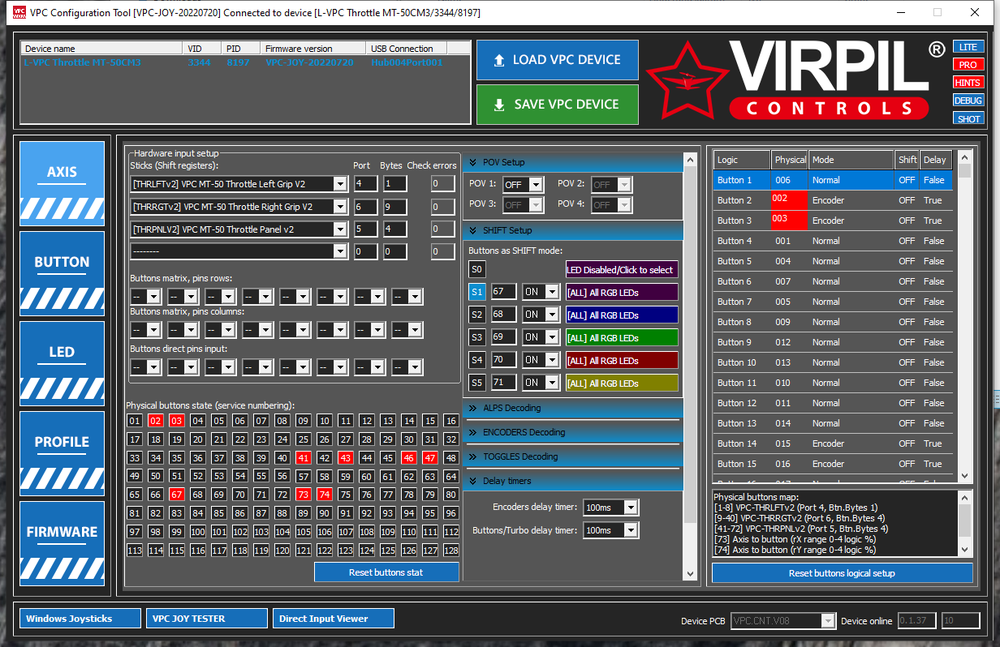Open VPC JOY TESTER

pyautogui.click(x=207, y=618)
